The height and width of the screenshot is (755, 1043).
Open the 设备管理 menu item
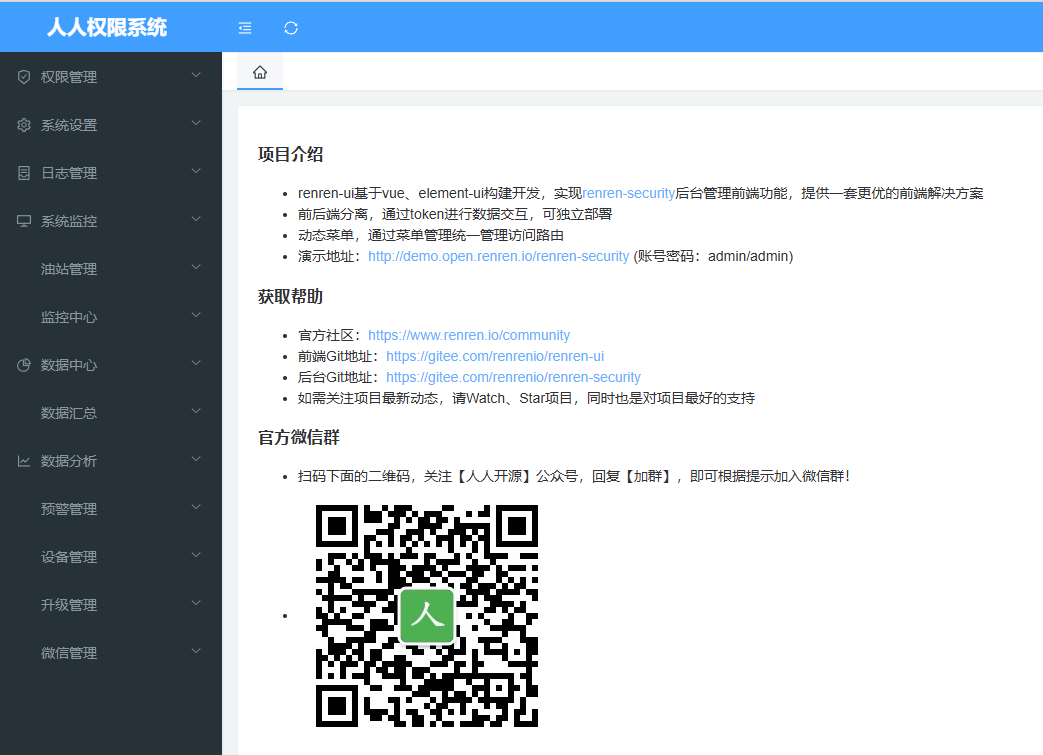tap(110, 557)
